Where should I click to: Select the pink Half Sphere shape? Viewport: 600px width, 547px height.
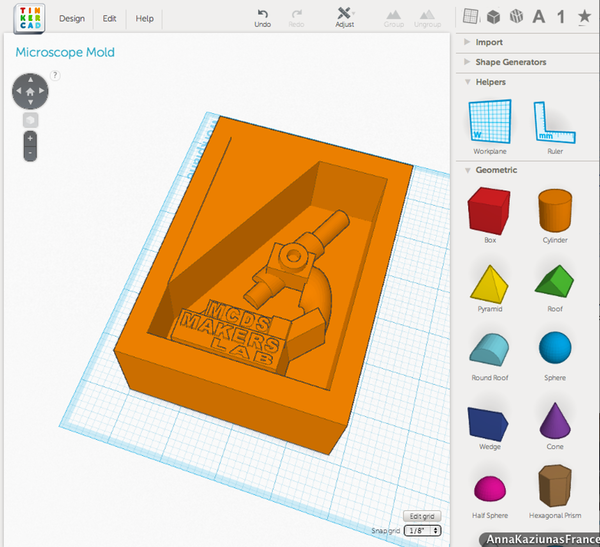tap(490, 497)
